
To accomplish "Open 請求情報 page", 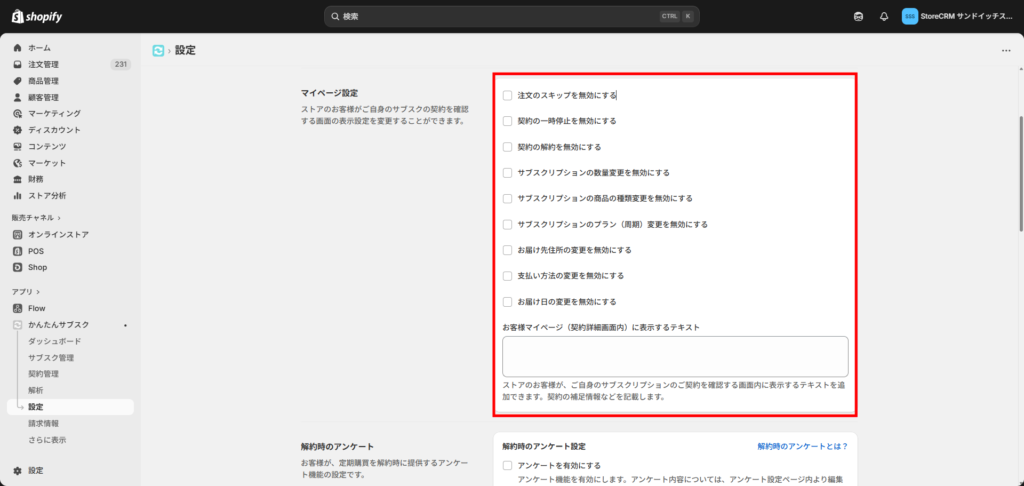I will [44, 423].
